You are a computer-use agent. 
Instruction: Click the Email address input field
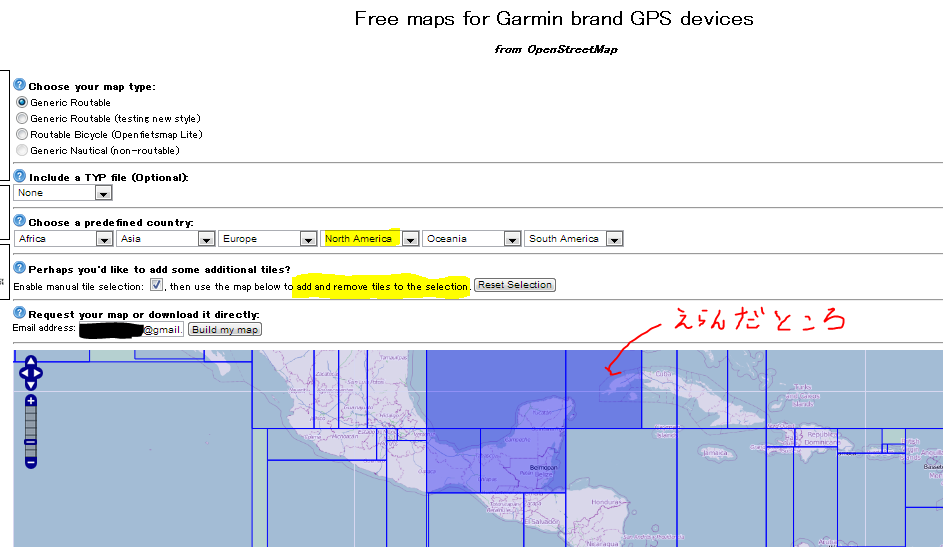(x=130, y=330)
